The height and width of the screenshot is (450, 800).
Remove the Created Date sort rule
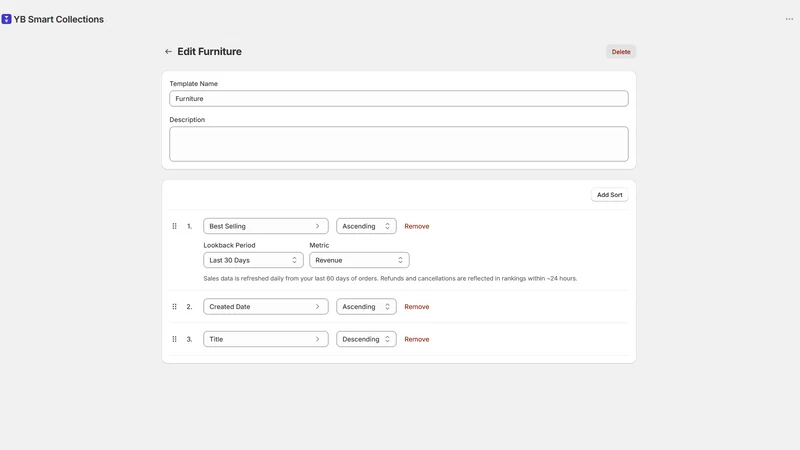(417, 307)
